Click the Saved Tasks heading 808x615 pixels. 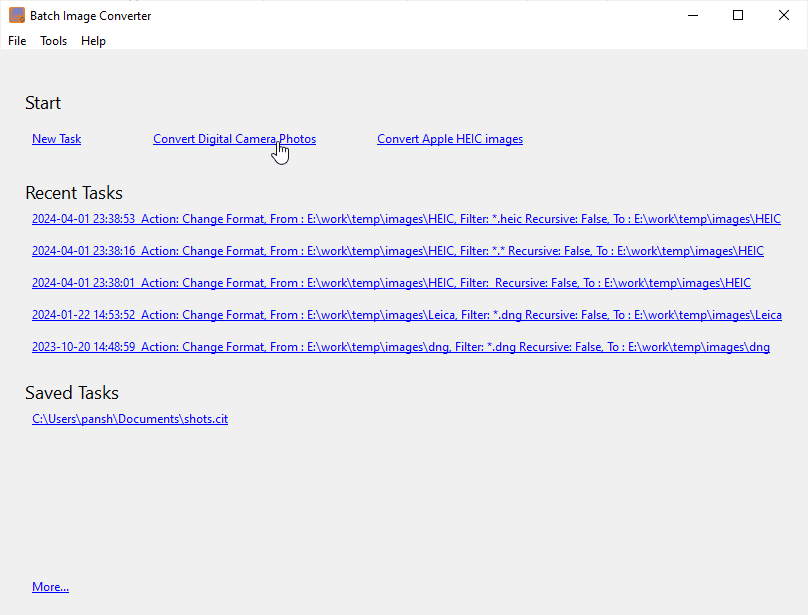pos(72,393)
